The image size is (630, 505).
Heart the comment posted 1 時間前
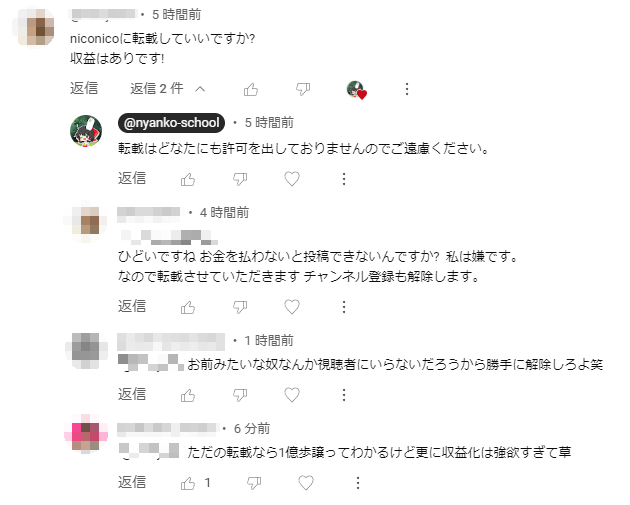tap(292, 395)
